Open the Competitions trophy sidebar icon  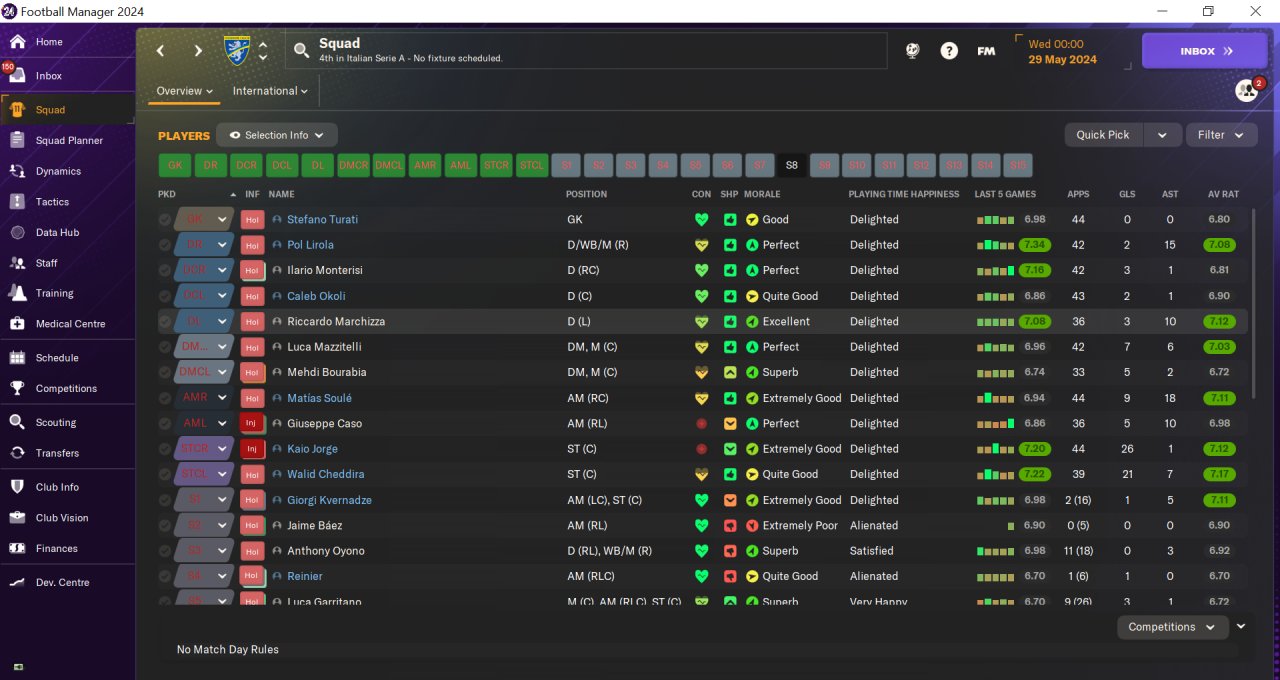pyautogui.click(x=17, y=388)
